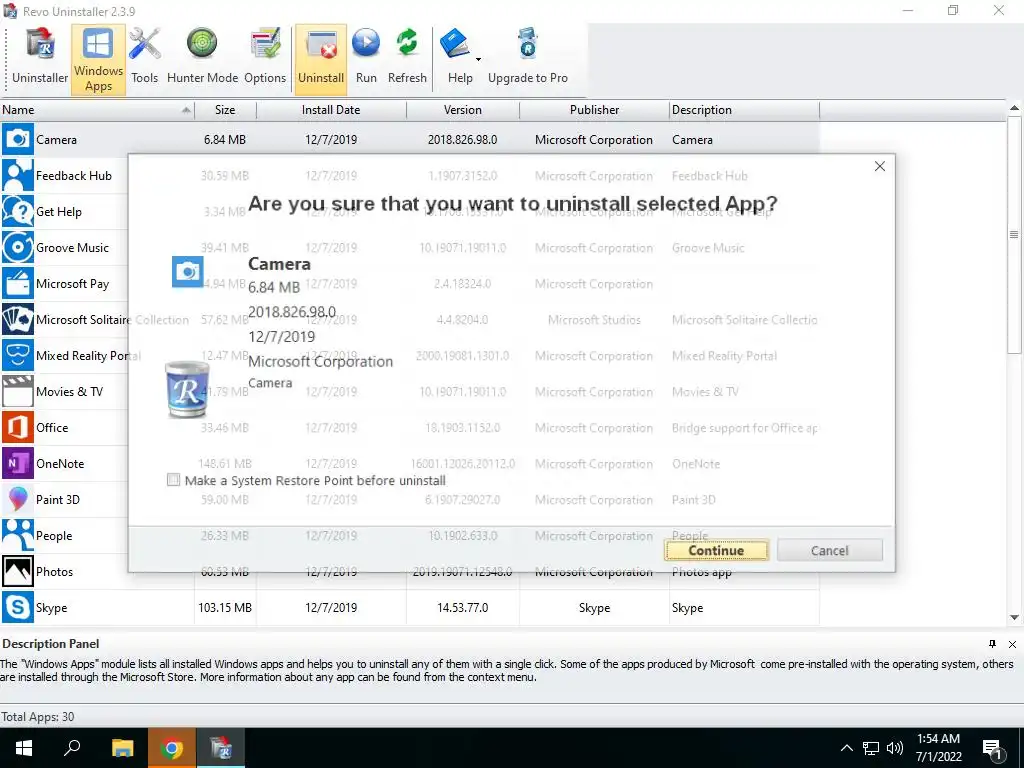Select the Movies & TV icon
The height and width of the screenshot is (768, 1024).
(x=18, y=391)
